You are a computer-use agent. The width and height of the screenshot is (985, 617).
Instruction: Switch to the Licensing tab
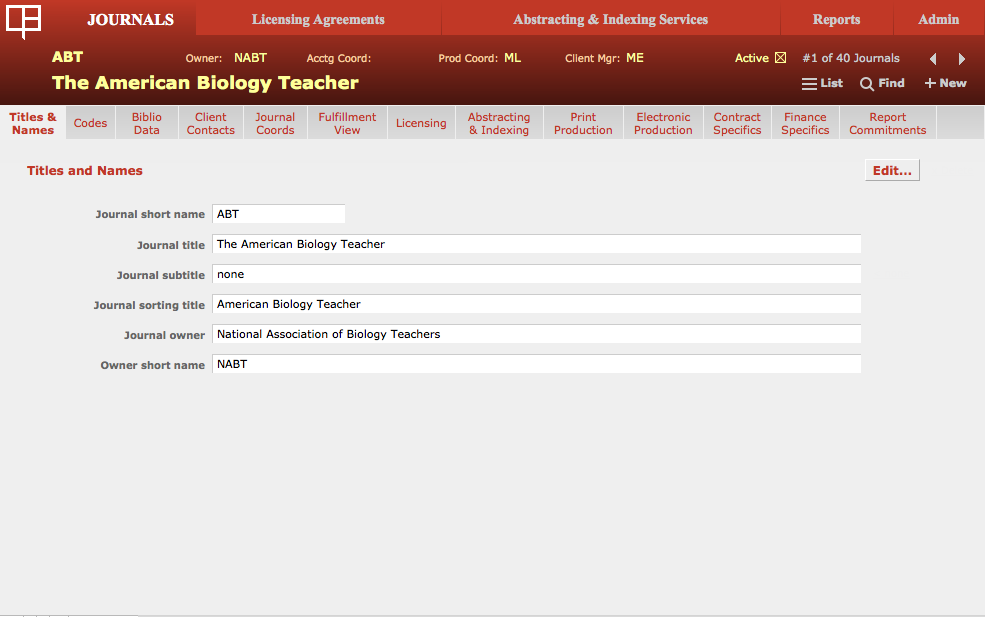pos(421,123)
